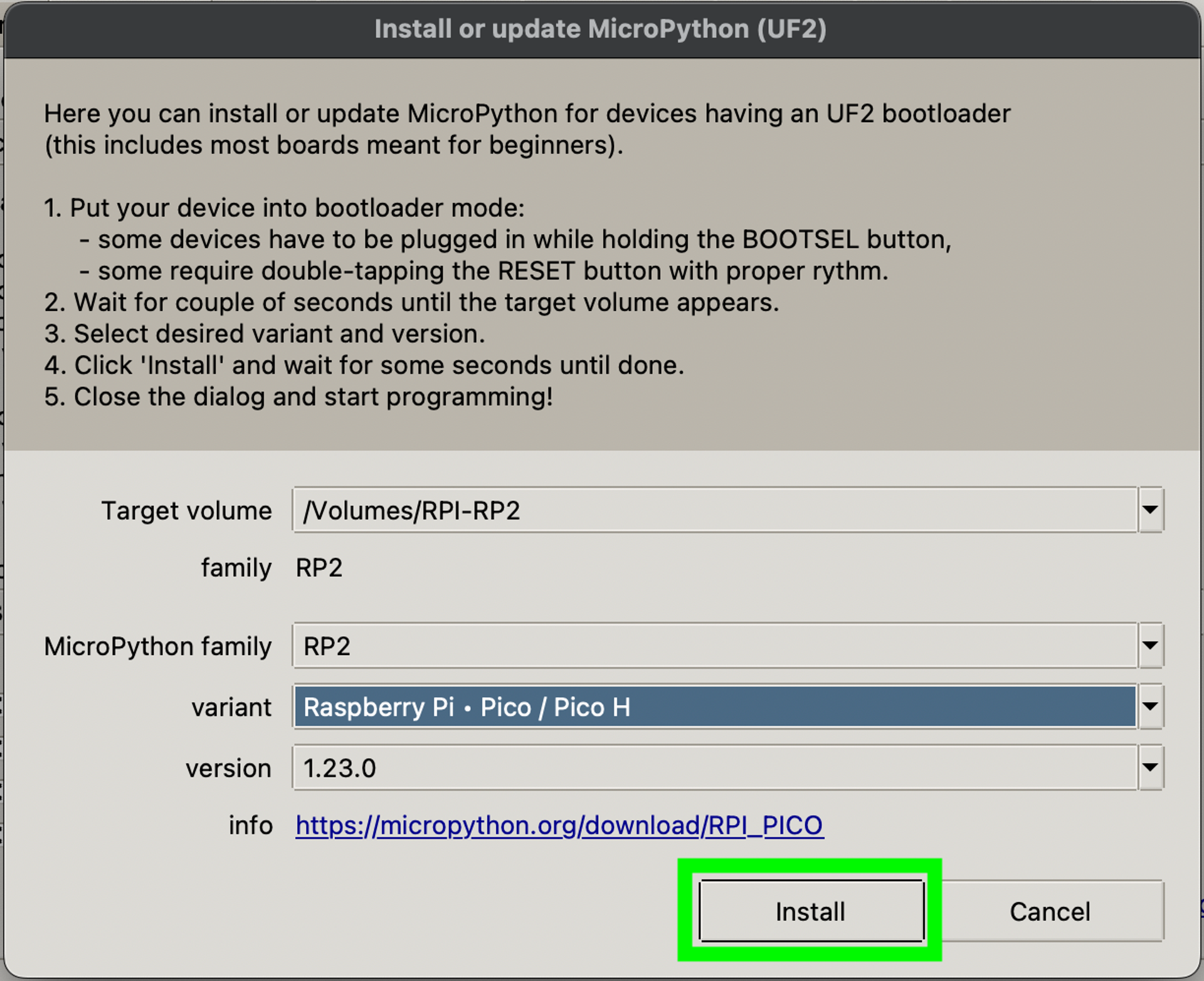Expand the Target volume dropdown arrow
The height and width of the screenshot is (981, 1204).
(1150, 510)
